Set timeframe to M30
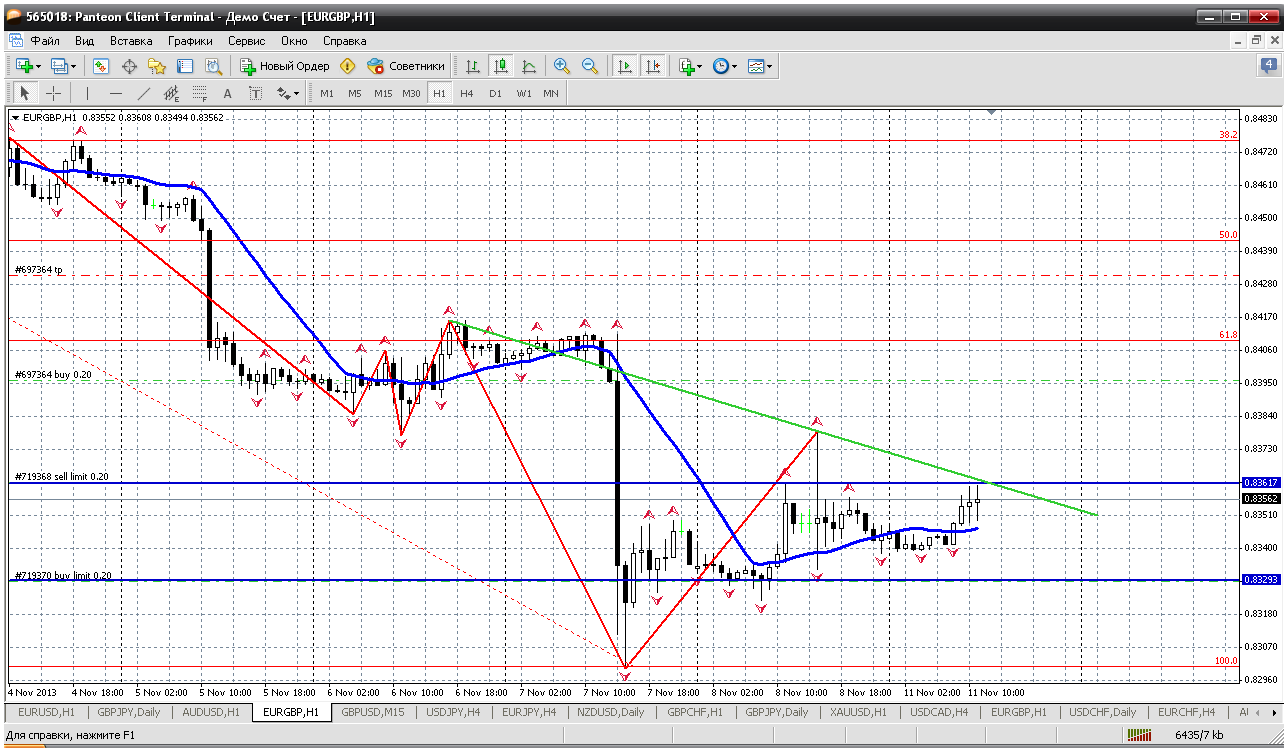Image resolution: width=1288 pixels, height=748 pixels. 411,93
